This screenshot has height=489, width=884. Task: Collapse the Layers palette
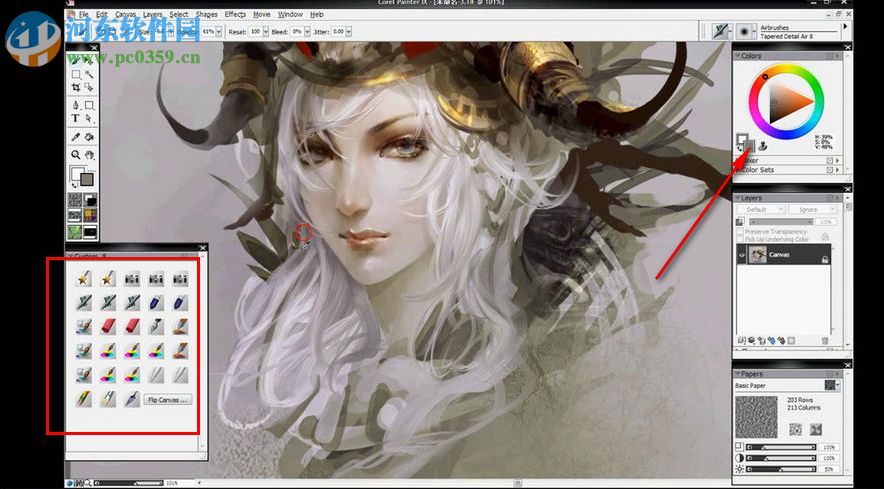pyautogui.click(x=738, y=198)
